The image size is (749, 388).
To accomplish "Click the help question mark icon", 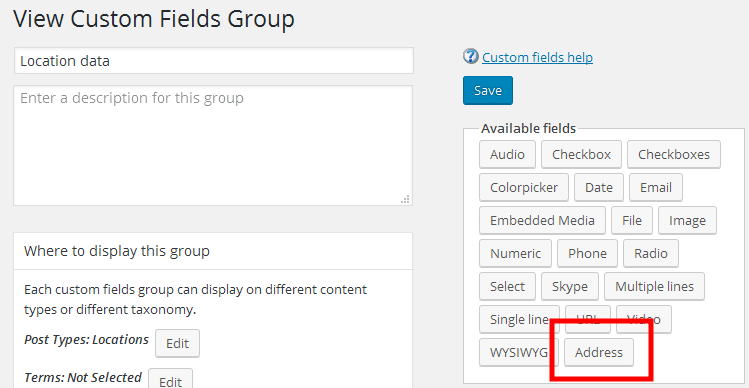I will (x=471, y=56).
